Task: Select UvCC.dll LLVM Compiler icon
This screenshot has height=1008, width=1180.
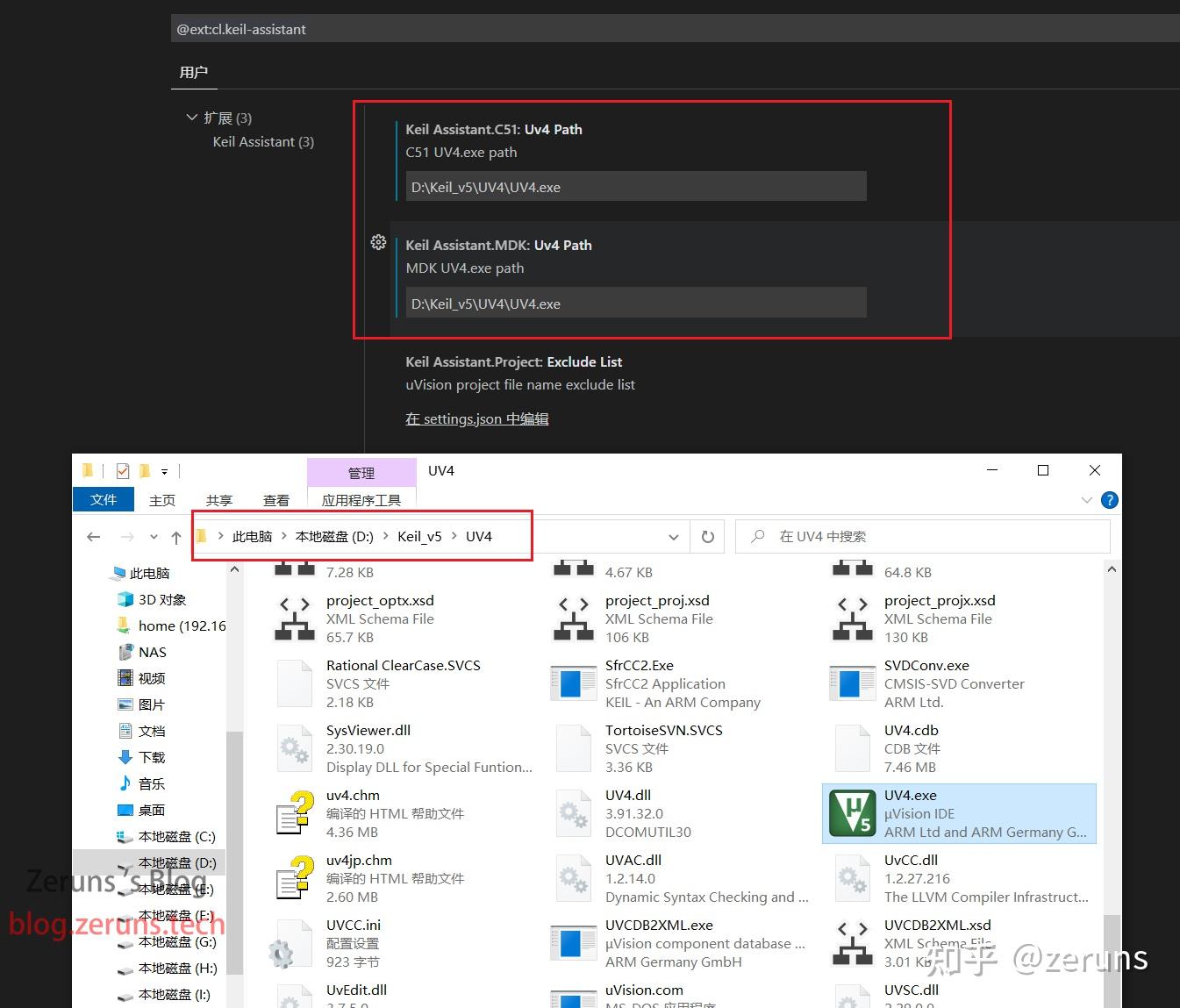Action: pos(850,877)
